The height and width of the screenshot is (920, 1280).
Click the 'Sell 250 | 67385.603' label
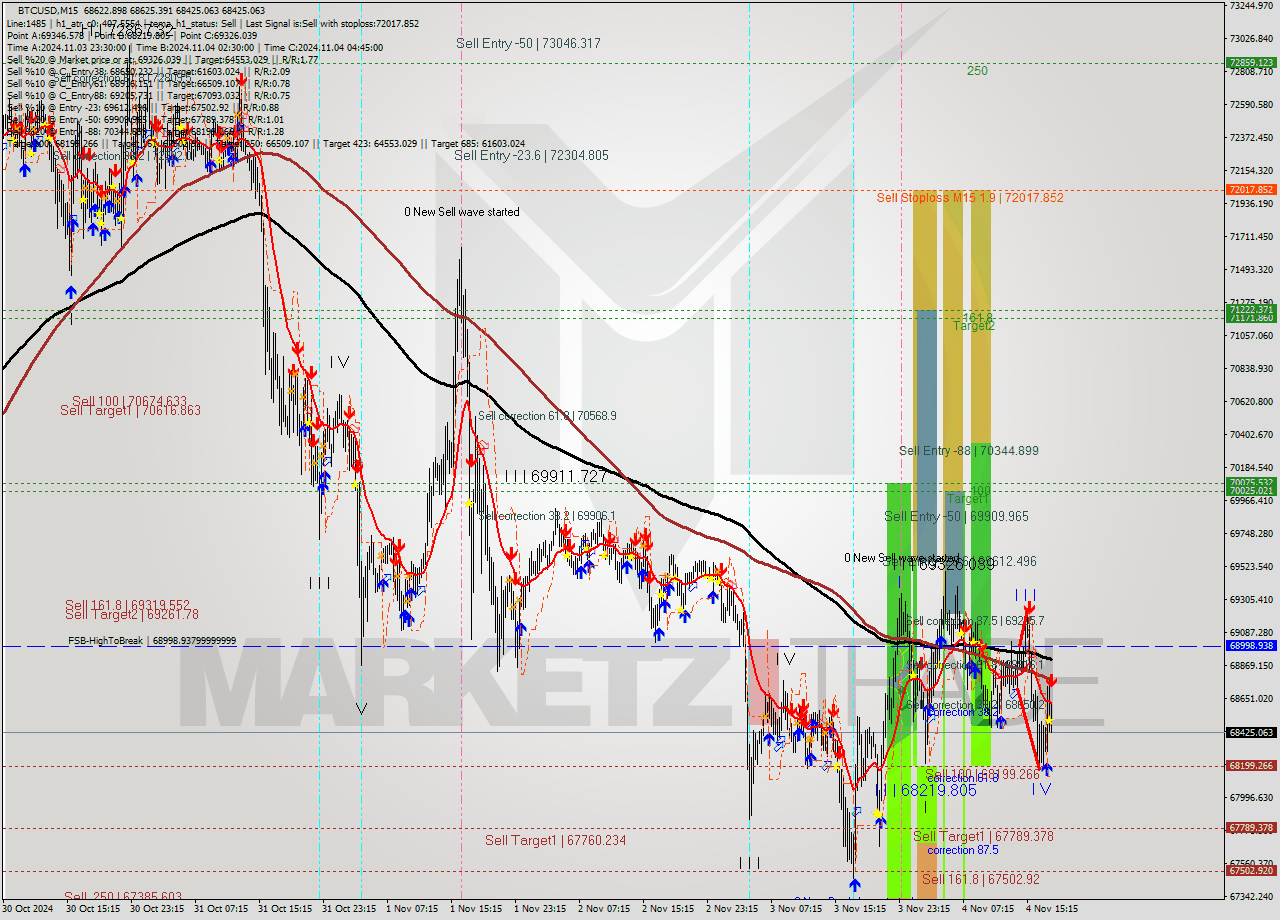pyautogui.click(x=123, y=897)
